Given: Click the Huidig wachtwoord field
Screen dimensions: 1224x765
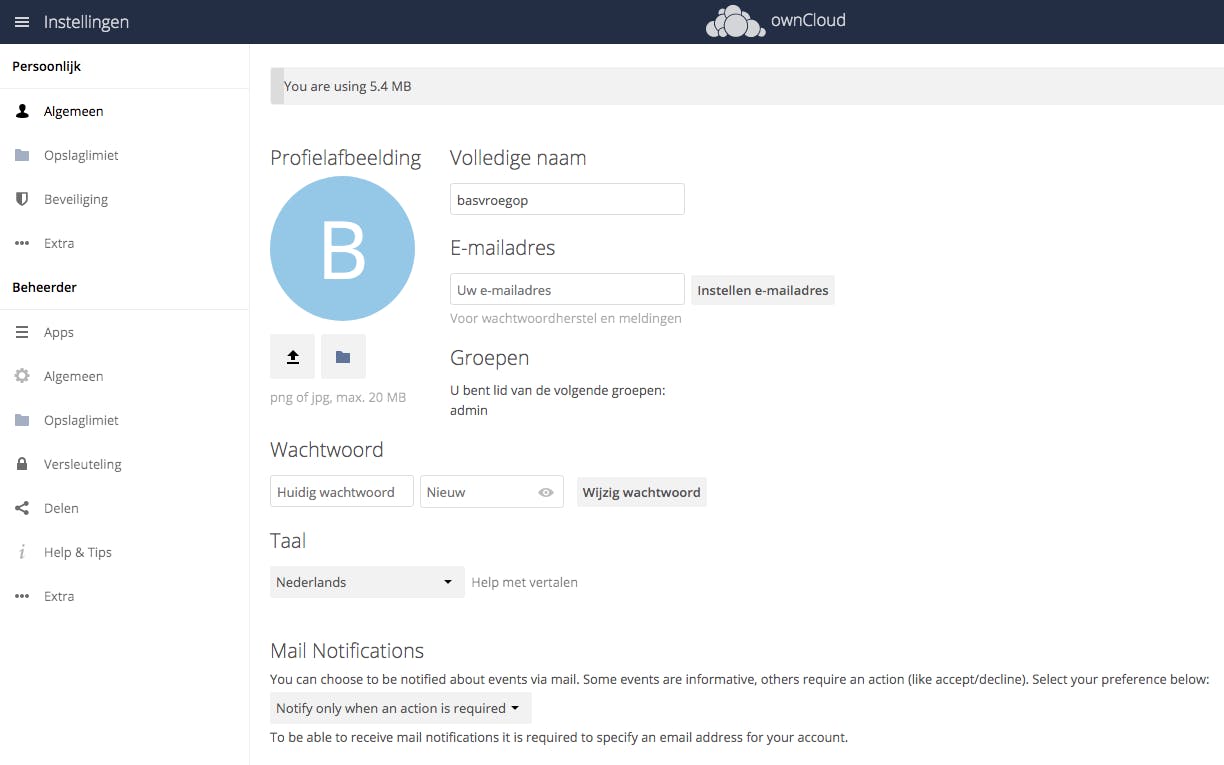Looking at the screenshot, I should pos(342,492).
